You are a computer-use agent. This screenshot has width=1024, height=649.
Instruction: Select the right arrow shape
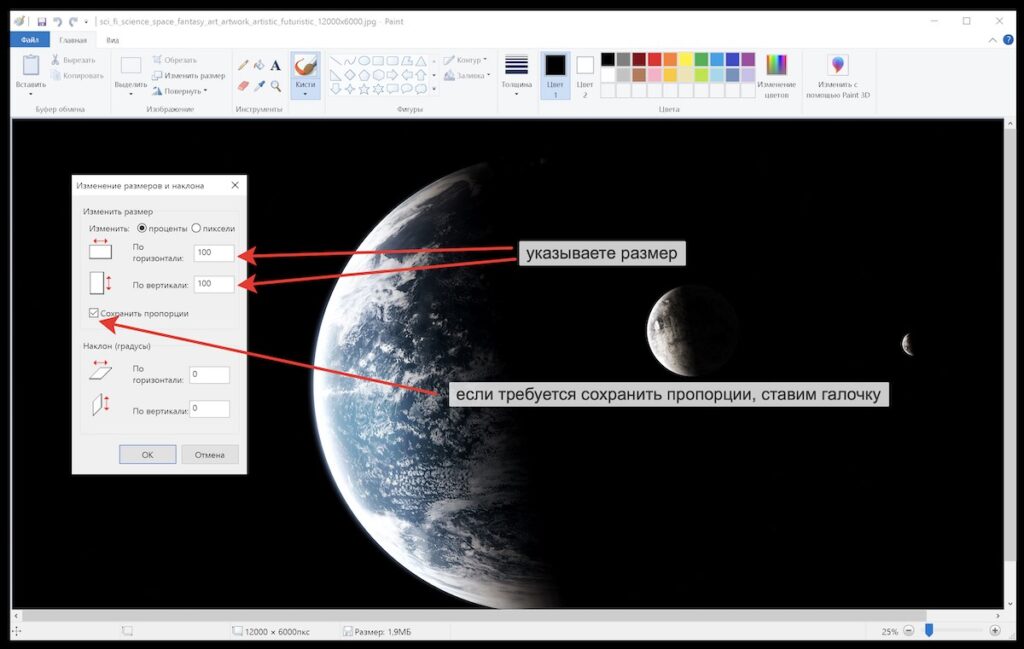(392, 75)
